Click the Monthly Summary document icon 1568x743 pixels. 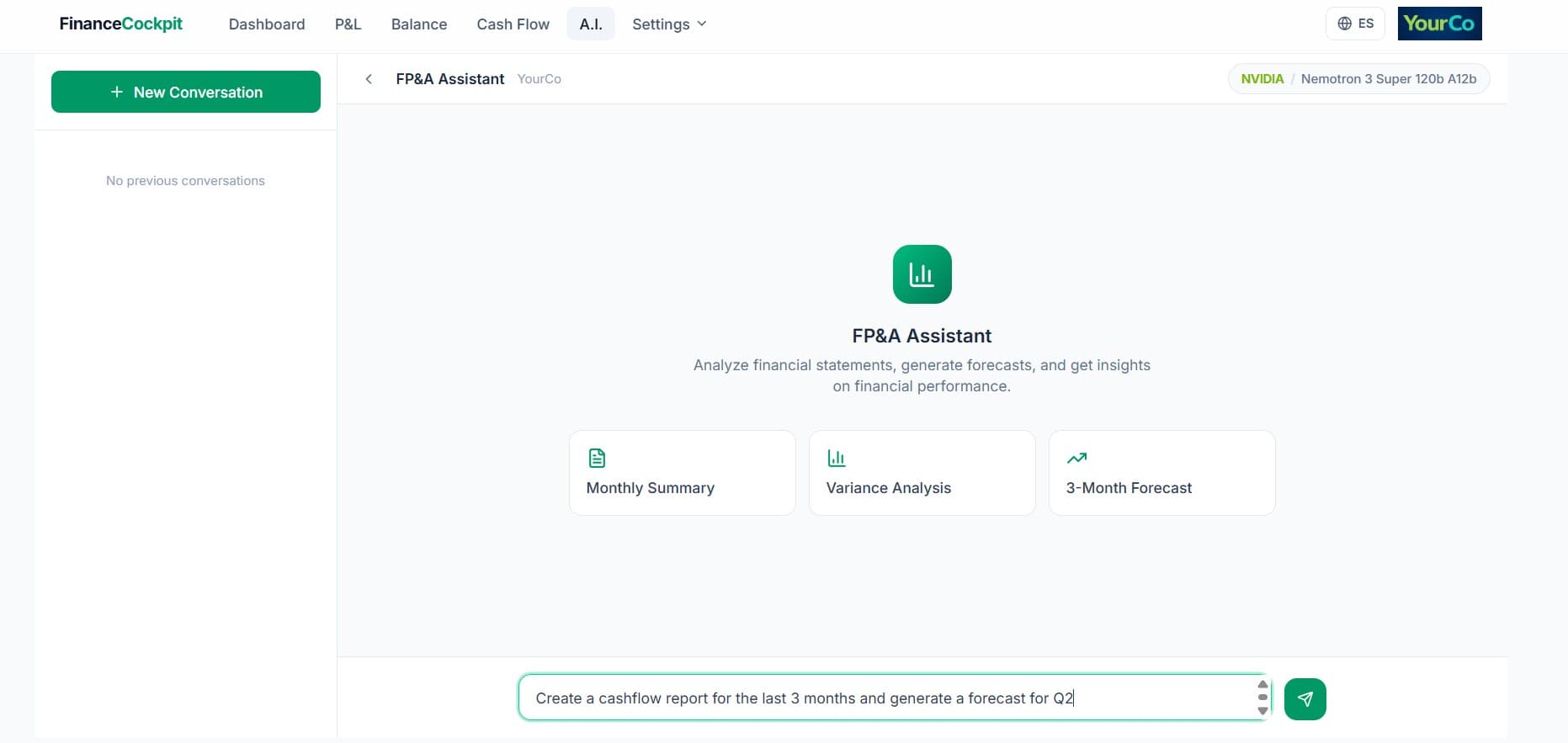597,458
